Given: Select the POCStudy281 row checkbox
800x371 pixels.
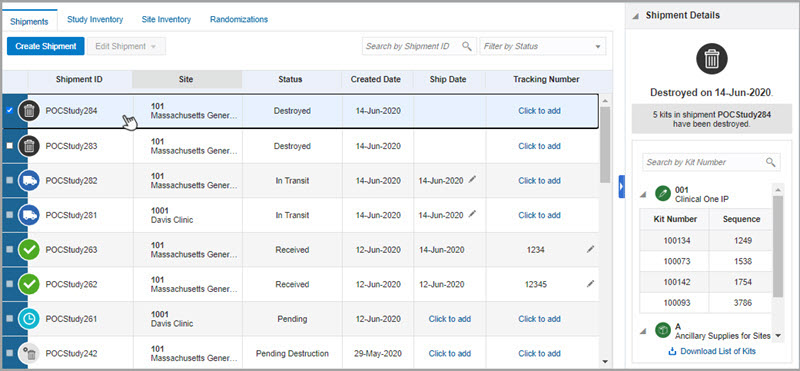Looking at the screenshot, I should (9, 215).
